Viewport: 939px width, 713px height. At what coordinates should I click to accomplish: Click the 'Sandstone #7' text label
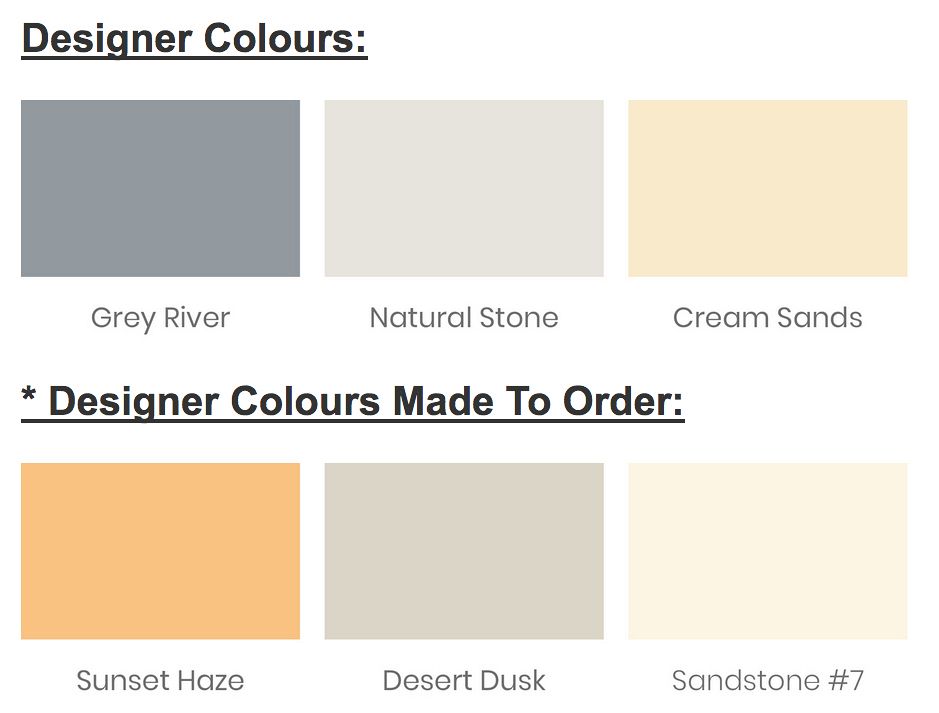pos(767,681)
